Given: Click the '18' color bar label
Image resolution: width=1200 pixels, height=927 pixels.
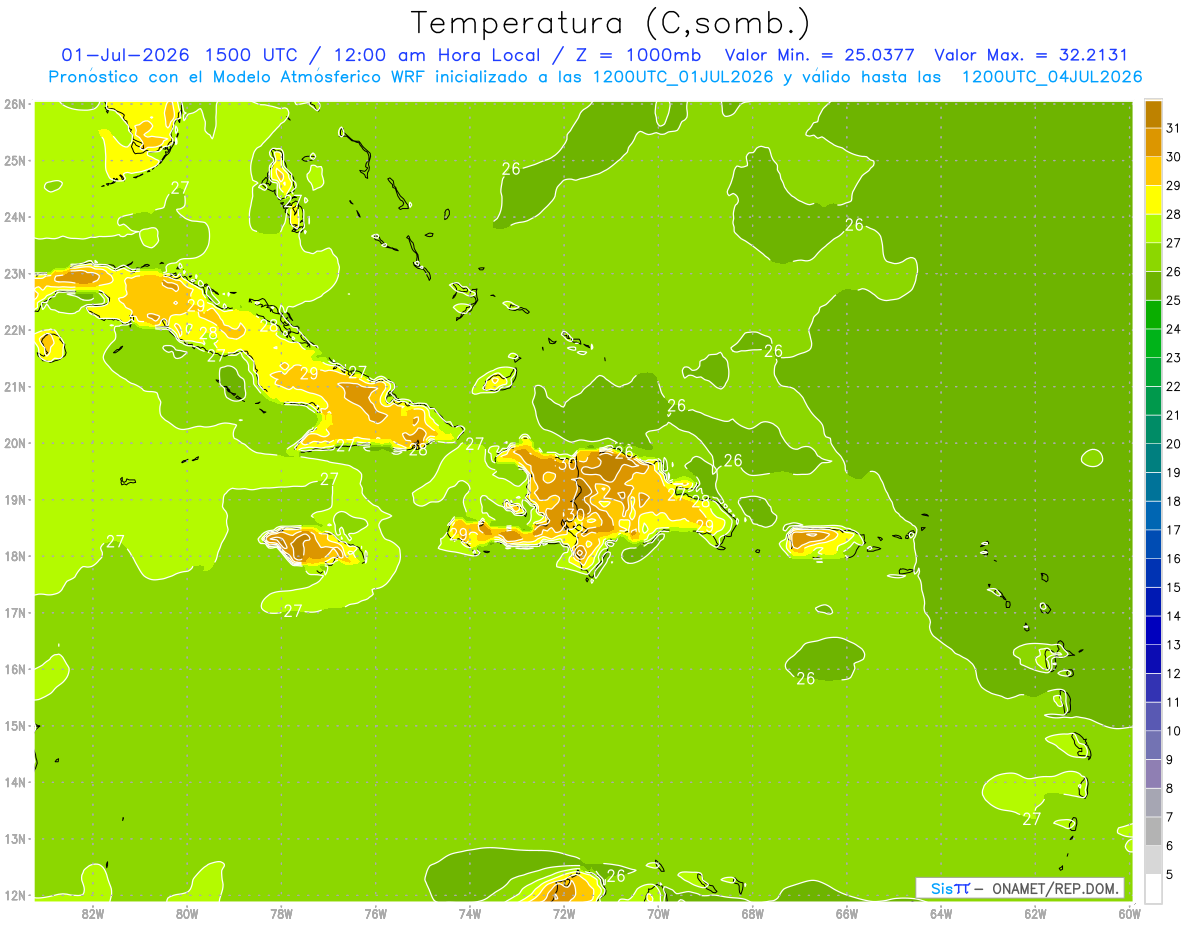Looking at the screenshot, I should point(1173,501).
